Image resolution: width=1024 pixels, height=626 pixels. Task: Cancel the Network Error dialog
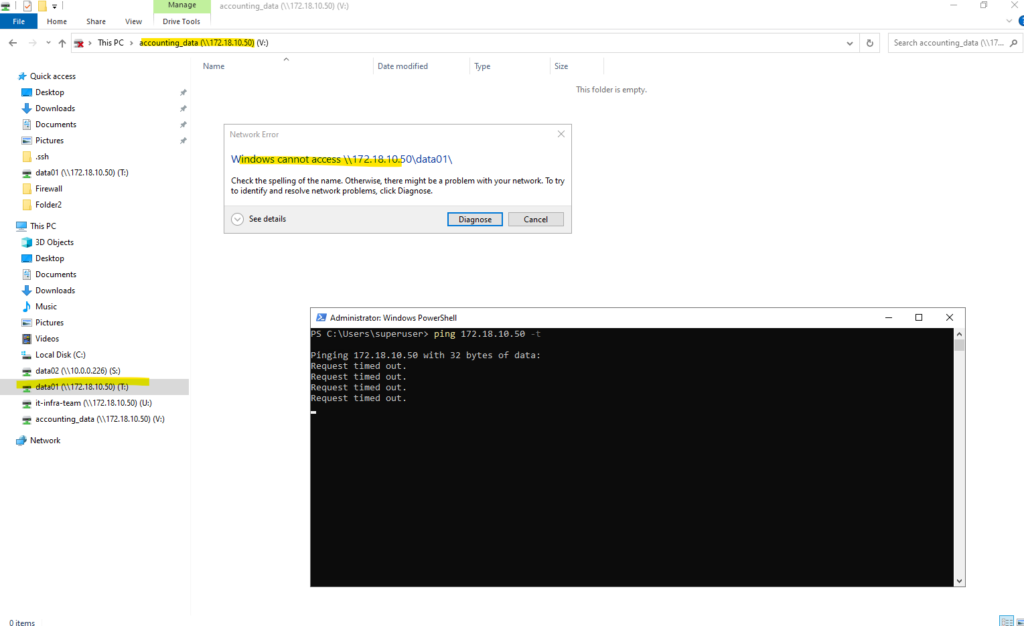[x=536, y=219]
